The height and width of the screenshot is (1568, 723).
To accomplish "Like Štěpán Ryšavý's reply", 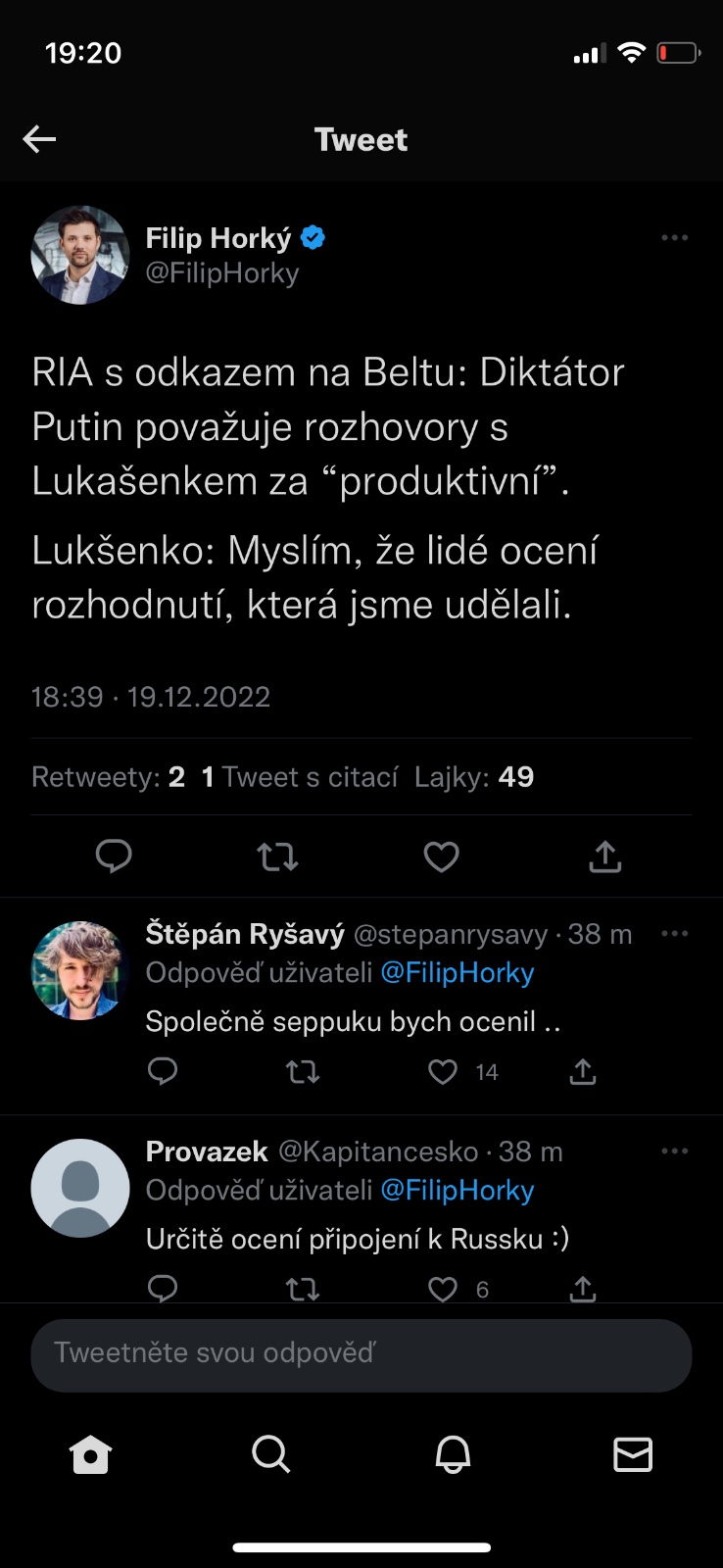I will 443,1072.
